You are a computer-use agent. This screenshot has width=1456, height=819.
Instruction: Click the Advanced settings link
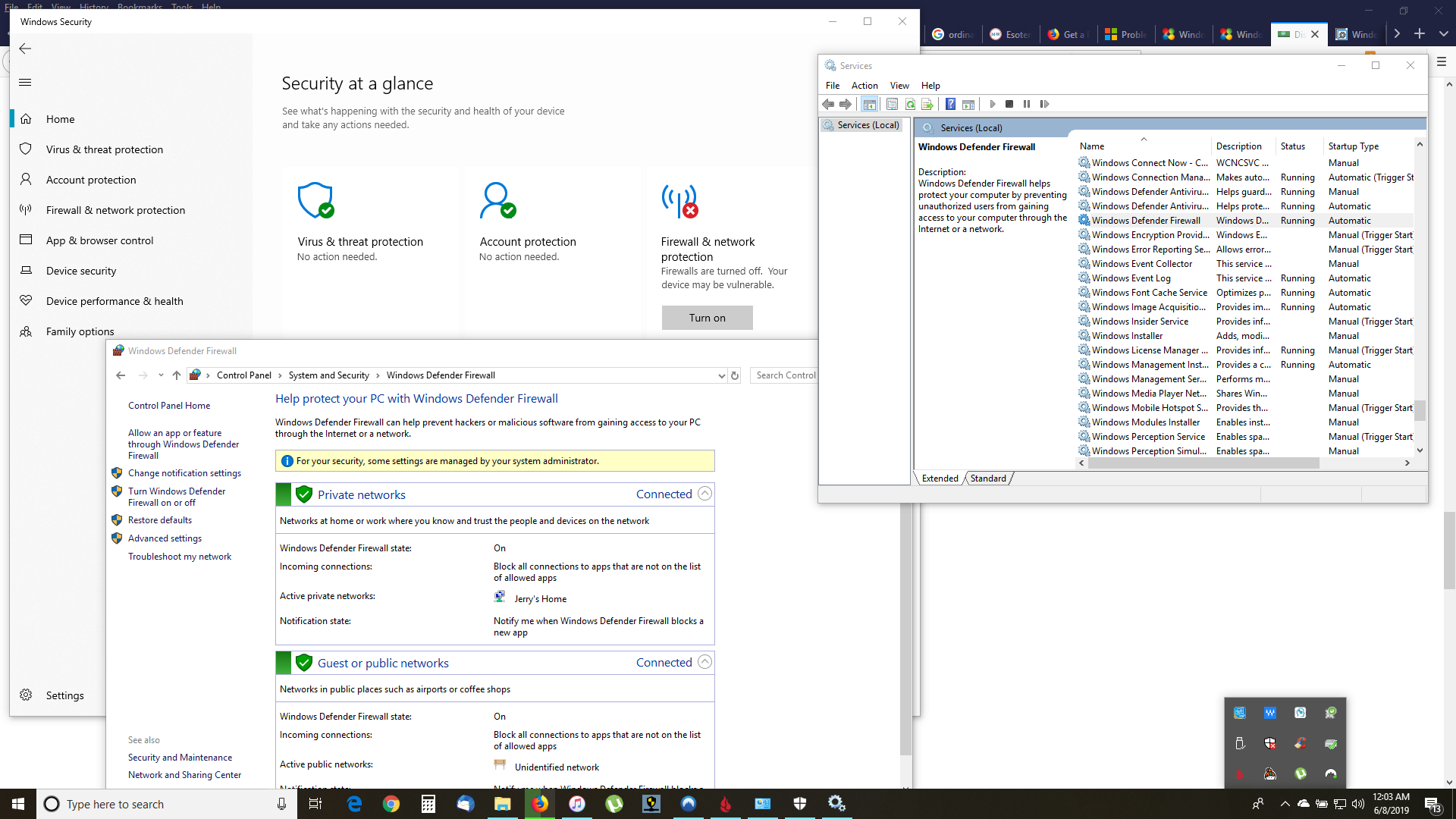coord(165,538)
